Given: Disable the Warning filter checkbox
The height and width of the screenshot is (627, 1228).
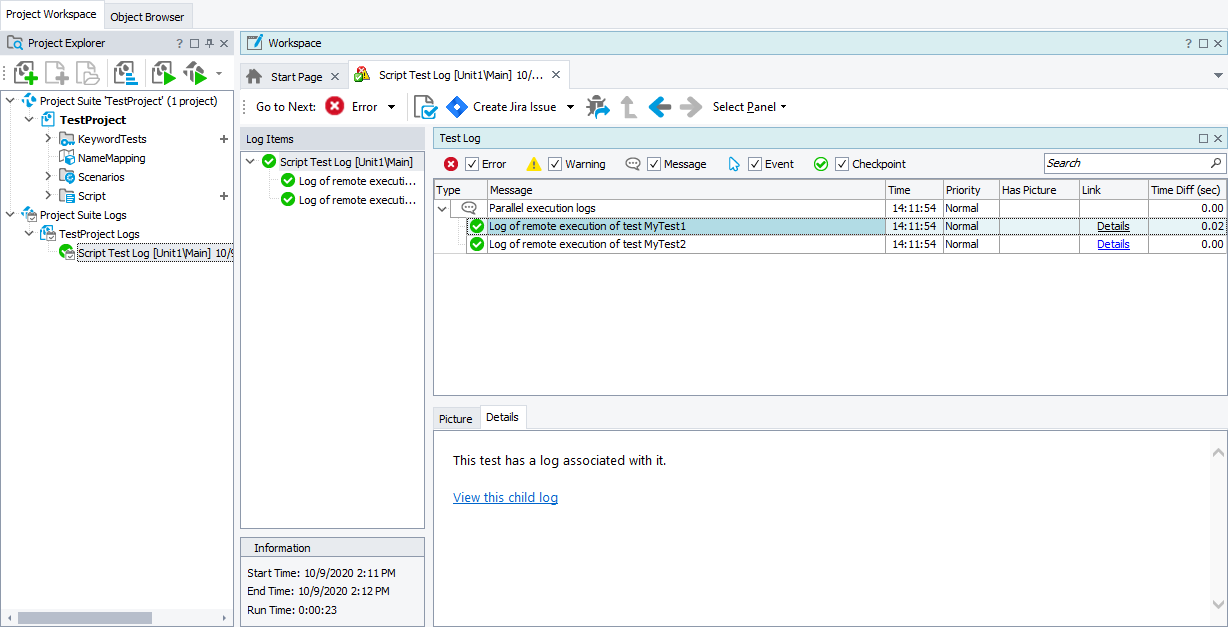Looking at the screenshot, I should pyautogui.click(x=554, y=163).
